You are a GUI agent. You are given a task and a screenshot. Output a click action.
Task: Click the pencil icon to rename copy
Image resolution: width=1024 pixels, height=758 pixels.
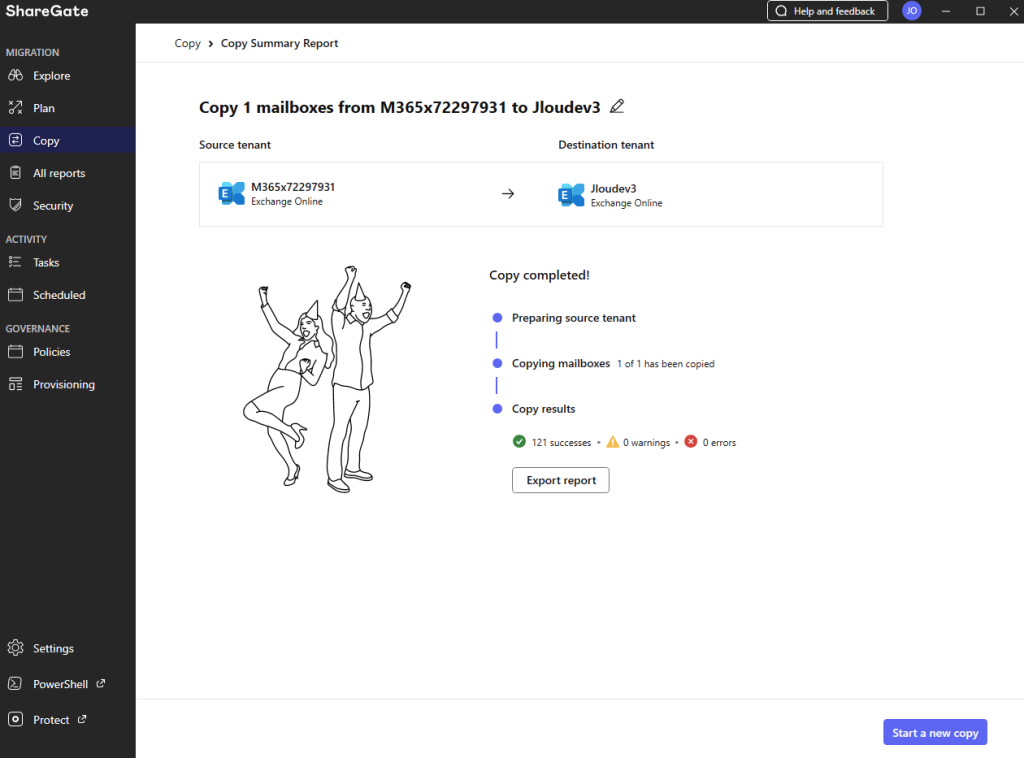(617, 106)
